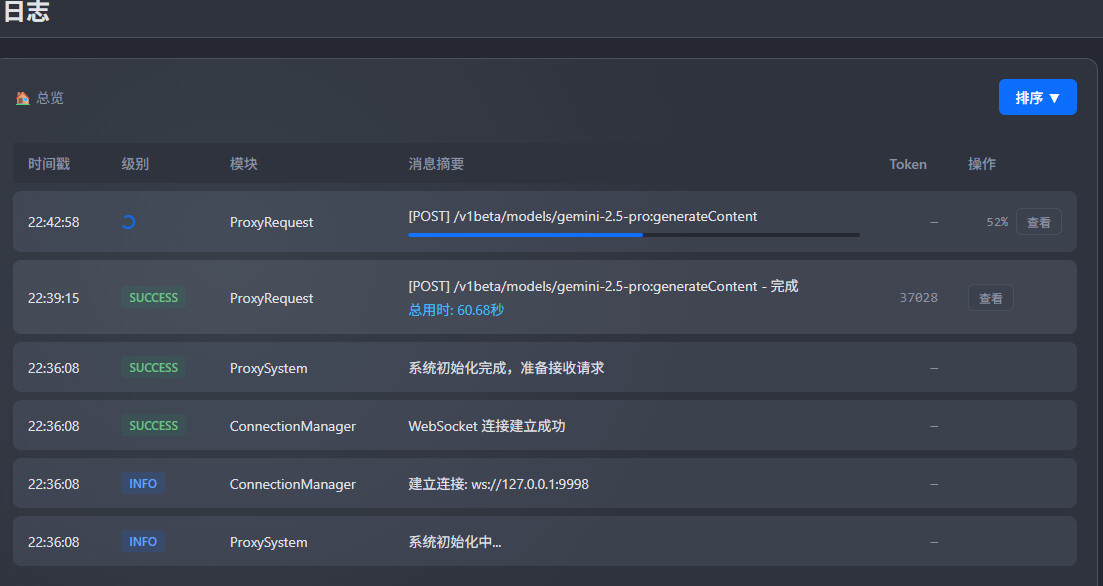The image size is (1103, 586).
Task: Click INFO badge on 系统初始化中 row
Action: point(143,542)
